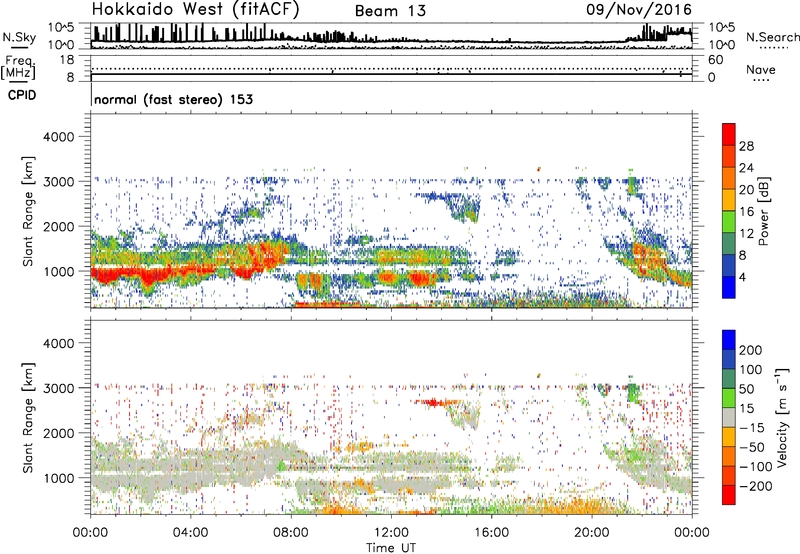Click the solid line sample under 'N.Sky'
The image size is (800, 554).
coord(19,48)
